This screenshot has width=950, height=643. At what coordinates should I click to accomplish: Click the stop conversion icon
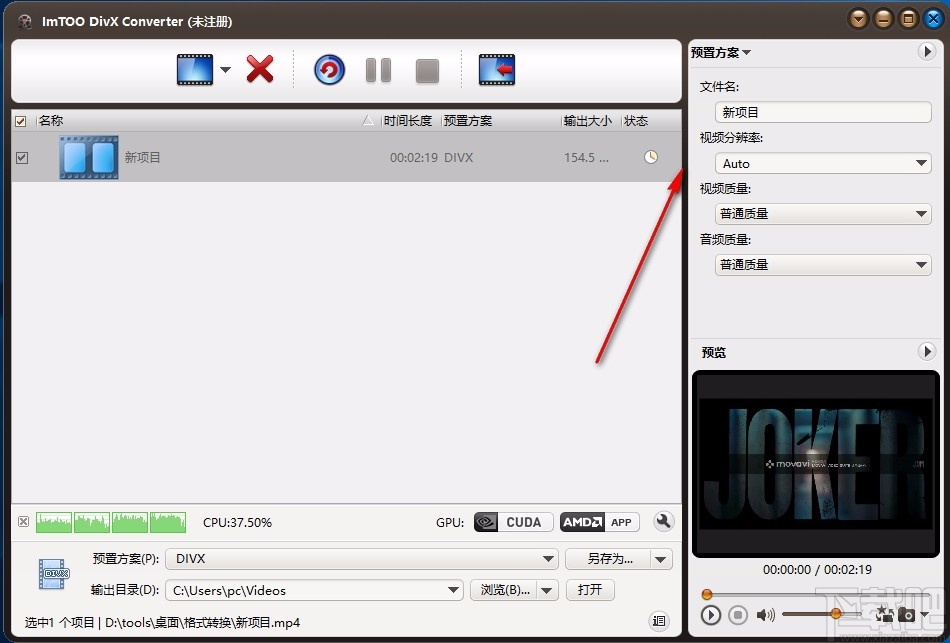click(x=427, y=70)
